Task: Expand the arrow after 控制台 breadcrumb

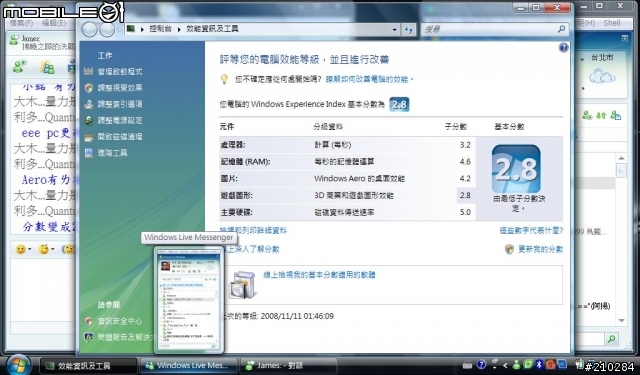Action: pos(179,29)
